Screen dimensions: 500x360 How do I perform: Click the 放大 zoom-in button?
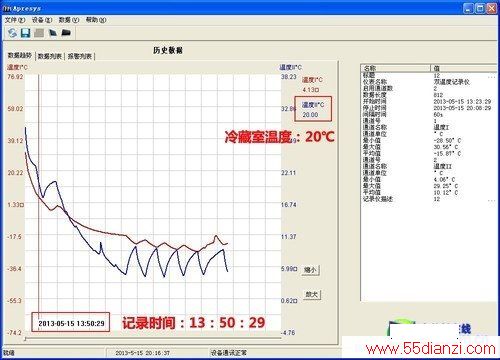click(312, 294)
